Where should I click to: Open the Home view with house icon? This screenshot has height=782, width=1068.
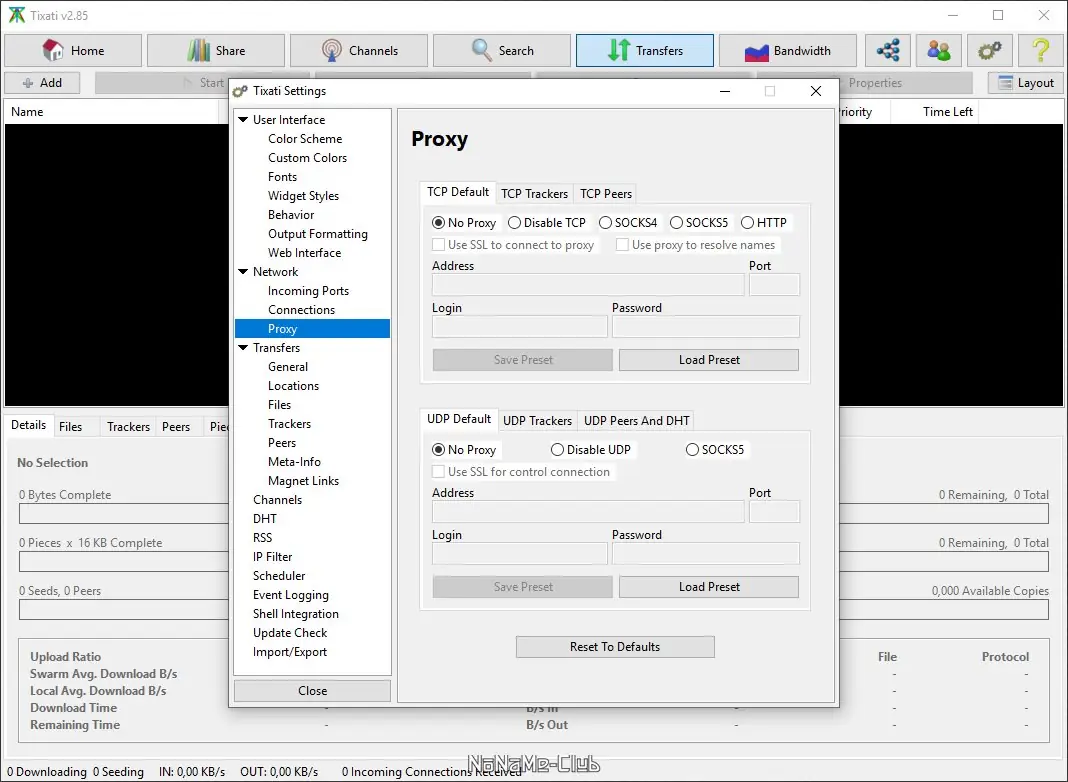click(x=73, y=50)
